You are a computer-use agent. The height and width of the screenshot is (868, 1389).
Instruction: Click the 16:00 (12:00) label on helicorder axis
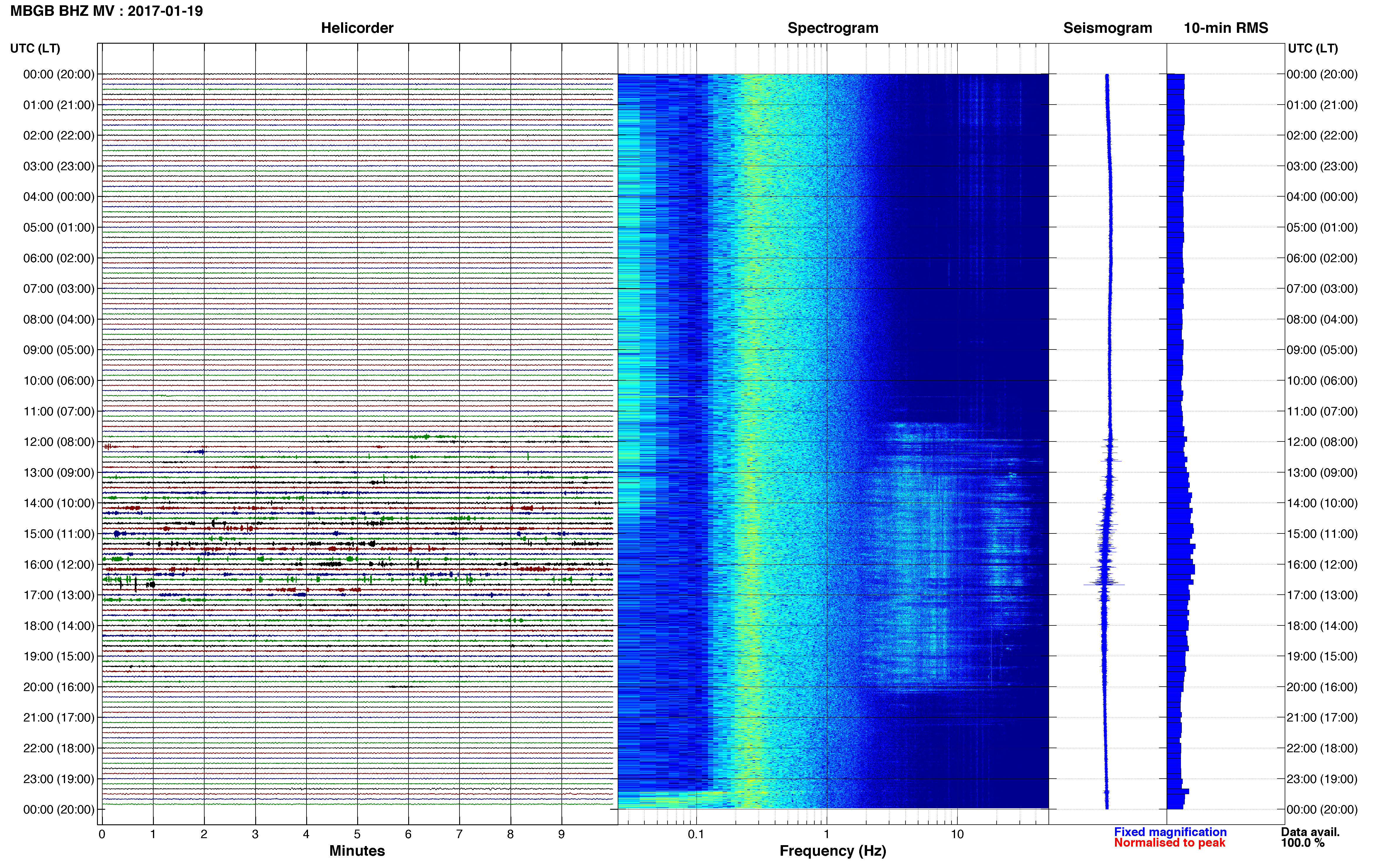pyautogui.click(x=59, y=565)
